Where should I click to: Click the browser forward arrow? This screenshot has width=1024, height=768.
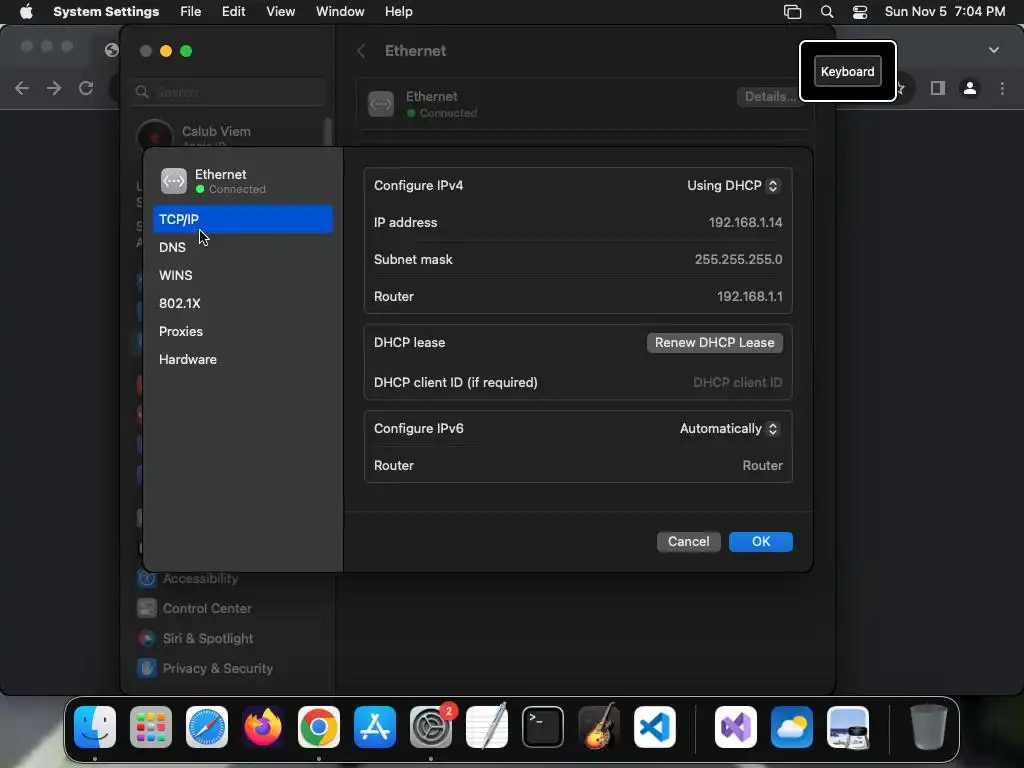[x=54, y=88]
